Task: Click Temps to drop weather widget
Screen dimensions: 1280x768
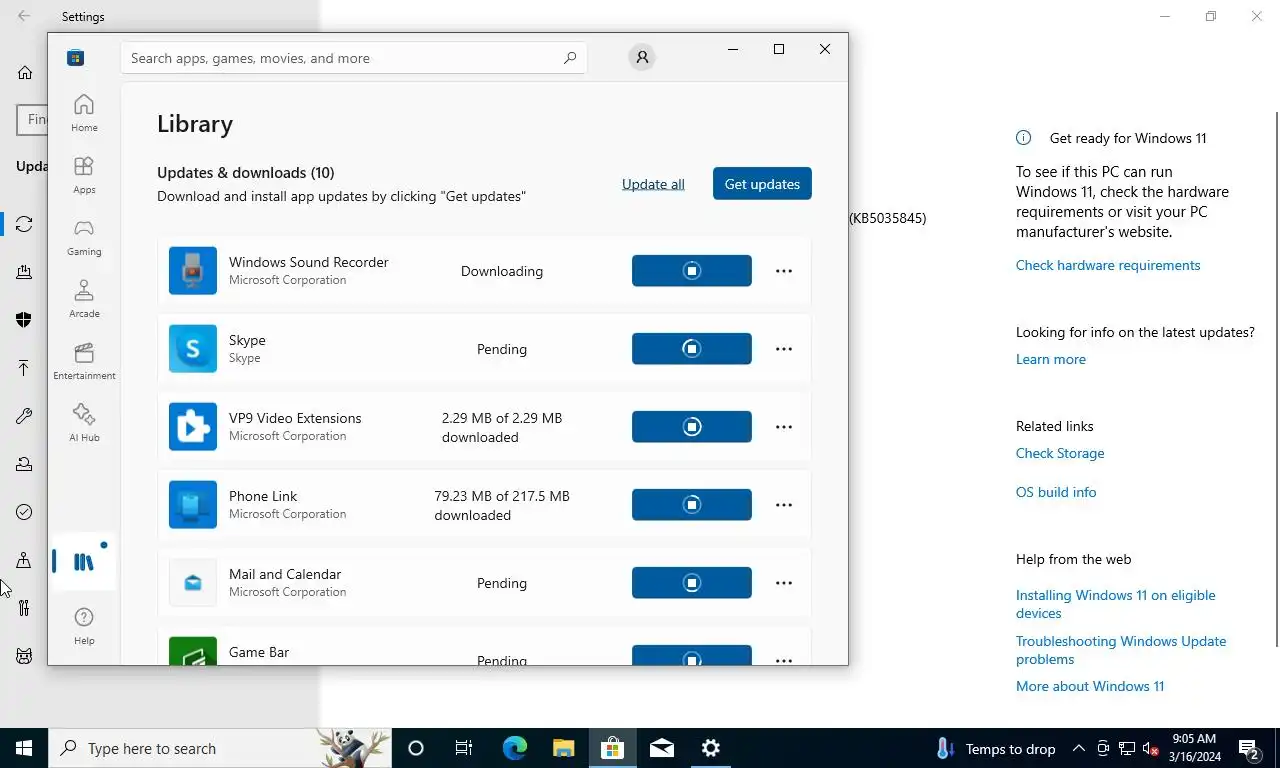Action: pos(996,748)
